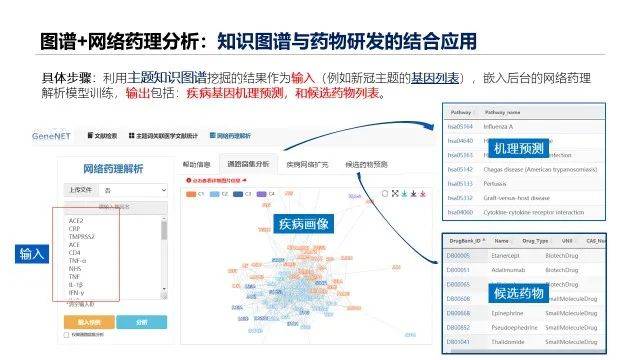Click the teal download icon above the chart
The width and height of the screenshot is (640, 360).
404,193
